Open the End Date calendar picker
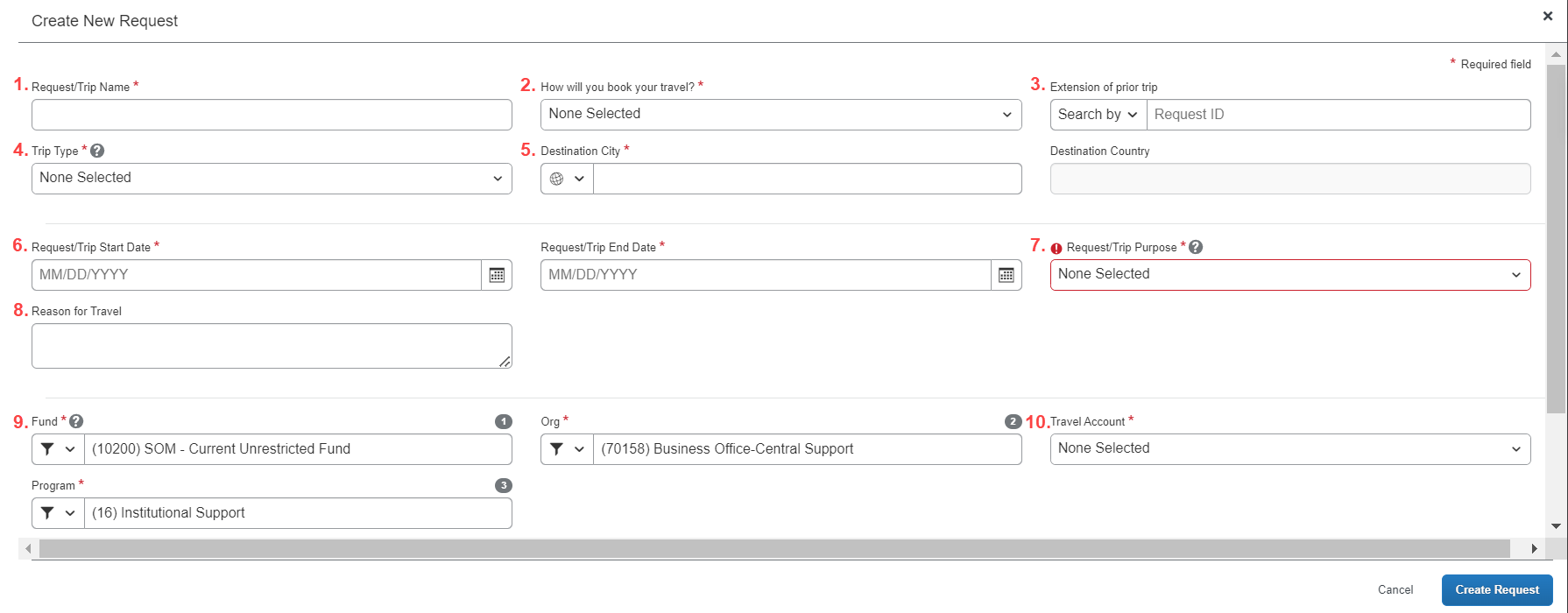Viewport: 1568px width, 613px height. pos(1006,275)
